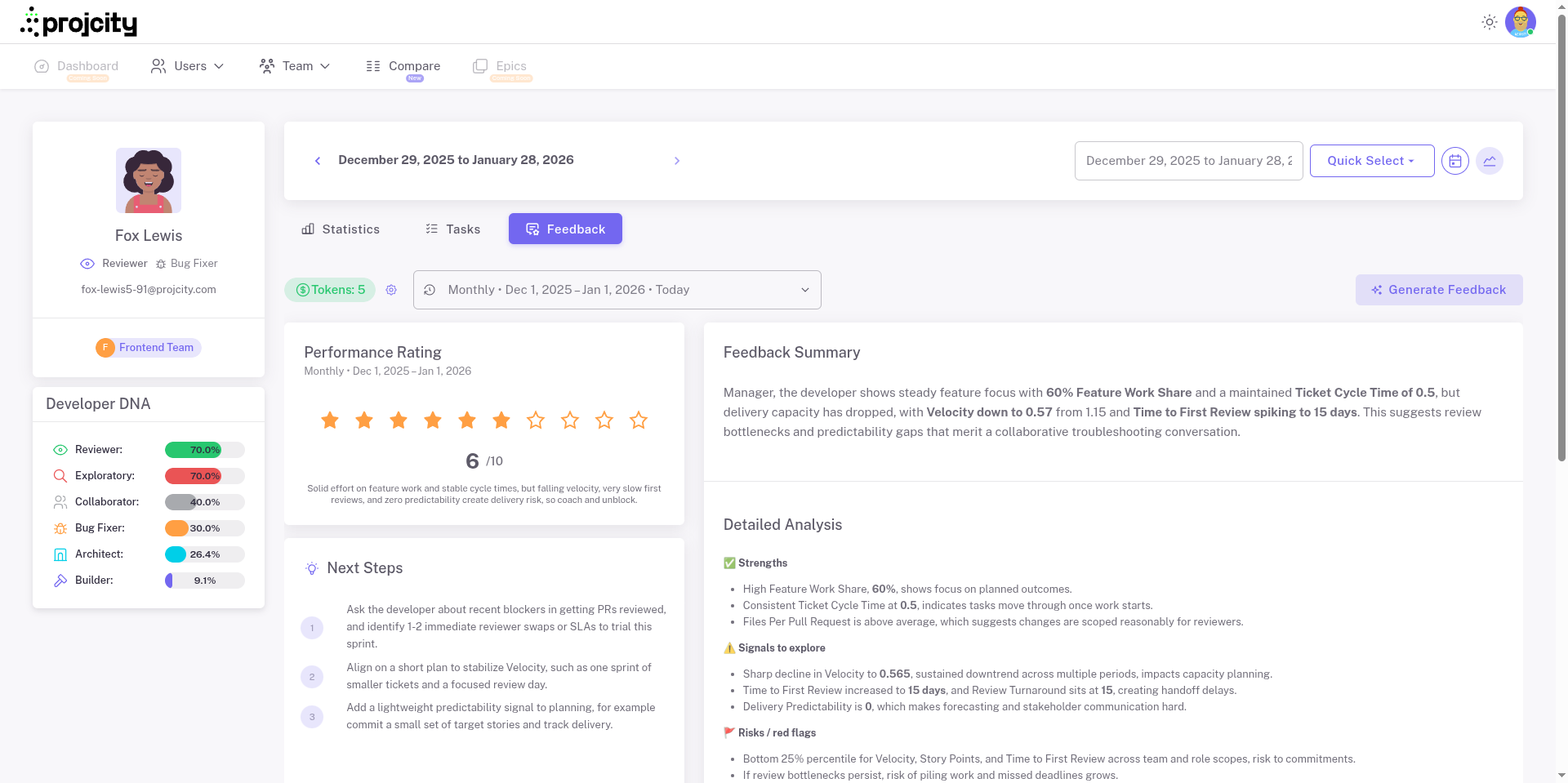This screenshot has width=1568, height=783.
Task: Open the user avatar in the top-right
Action: pos(1521,22)
